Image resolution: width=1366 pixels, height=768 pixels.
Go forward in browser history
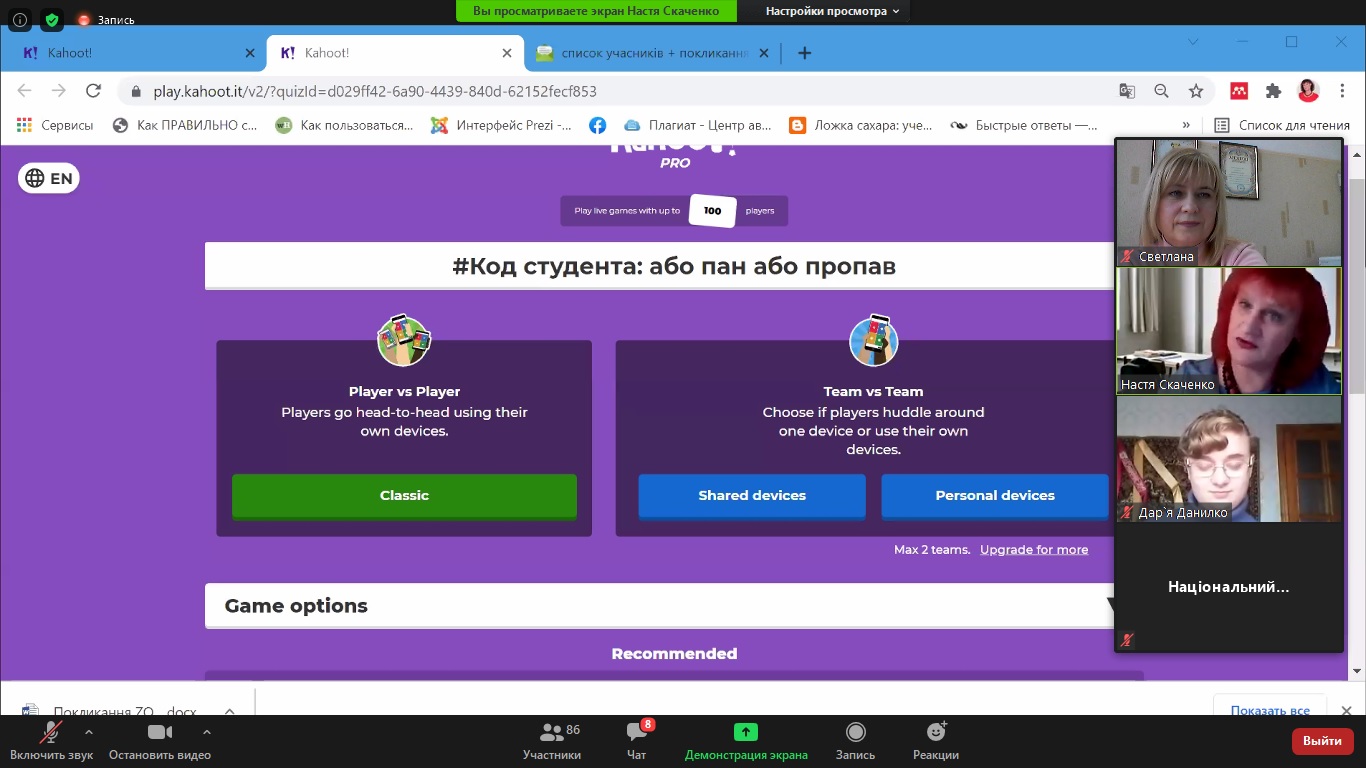point(59,91)
